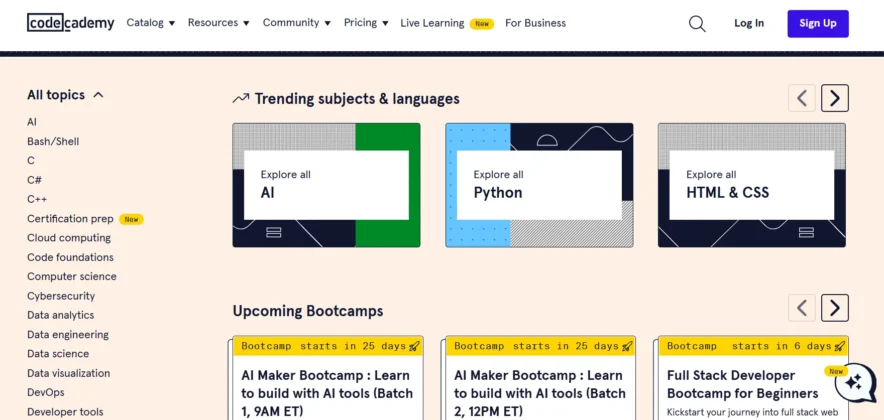Show next Upcoming Bootcamps with right arrow
884x420 pixels.
pos(834,308)
